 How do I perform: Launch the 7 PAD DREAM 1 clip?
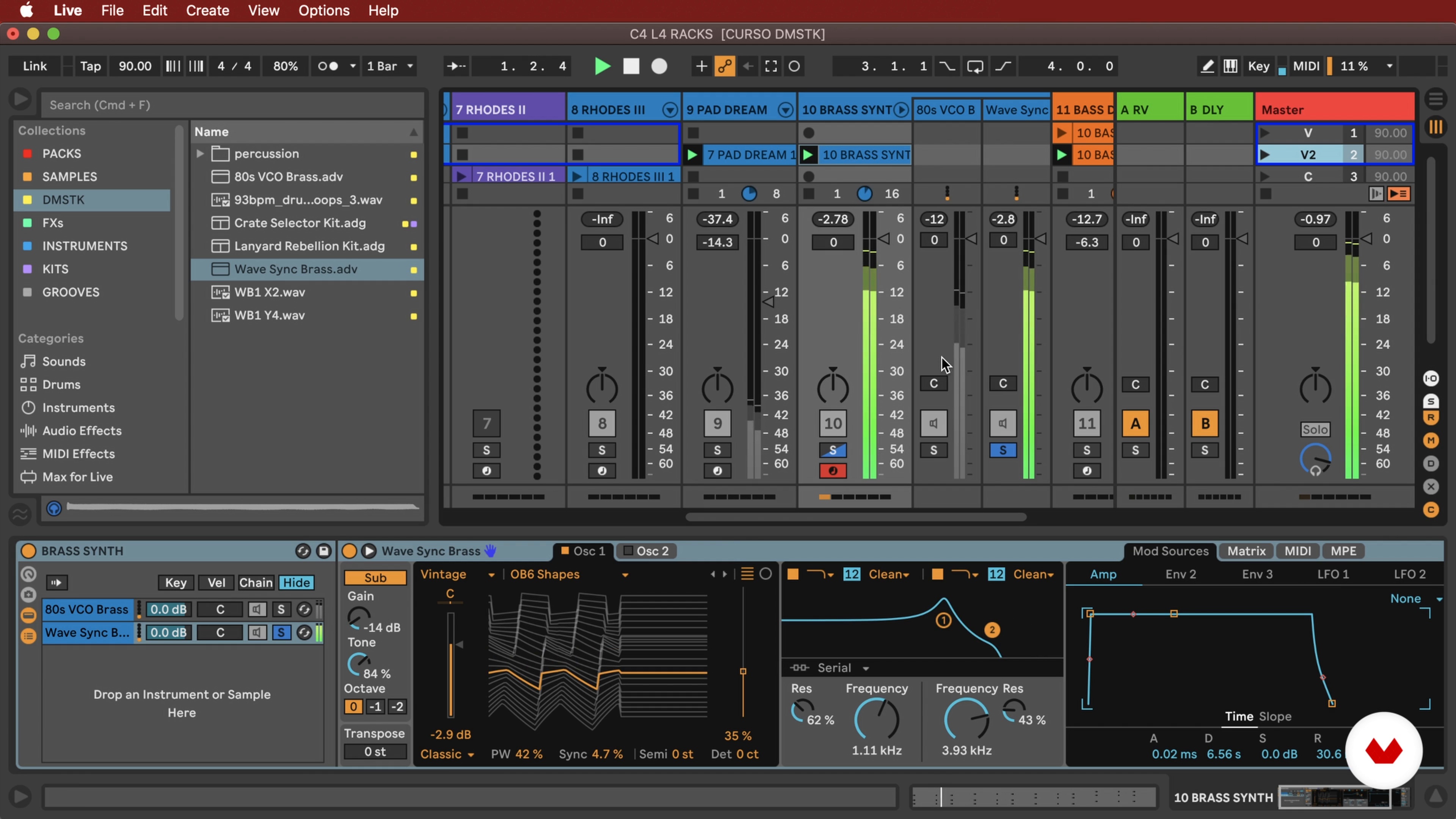pyautogui.click(x=692, y=155)
